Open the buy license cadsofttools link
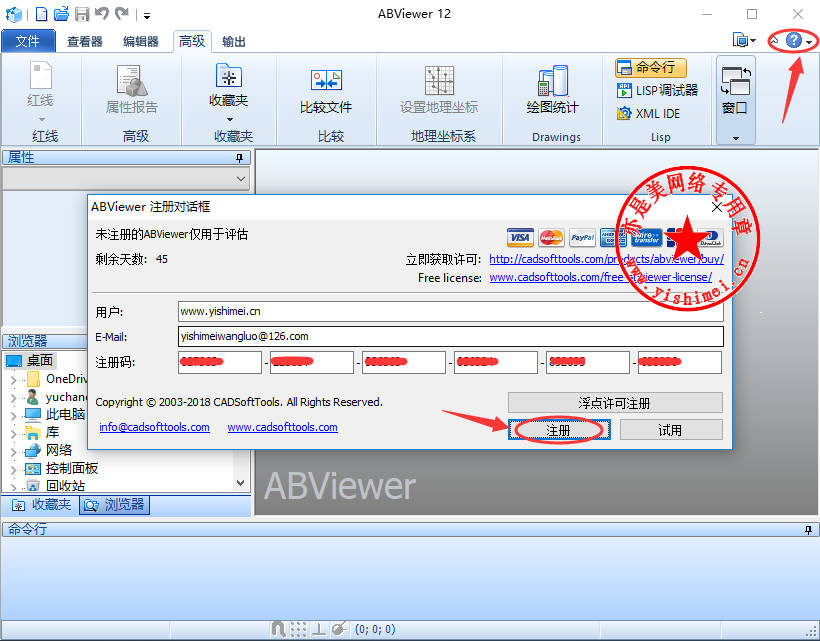Viewport: 820px width, 641px height. (x=607, y=259)
